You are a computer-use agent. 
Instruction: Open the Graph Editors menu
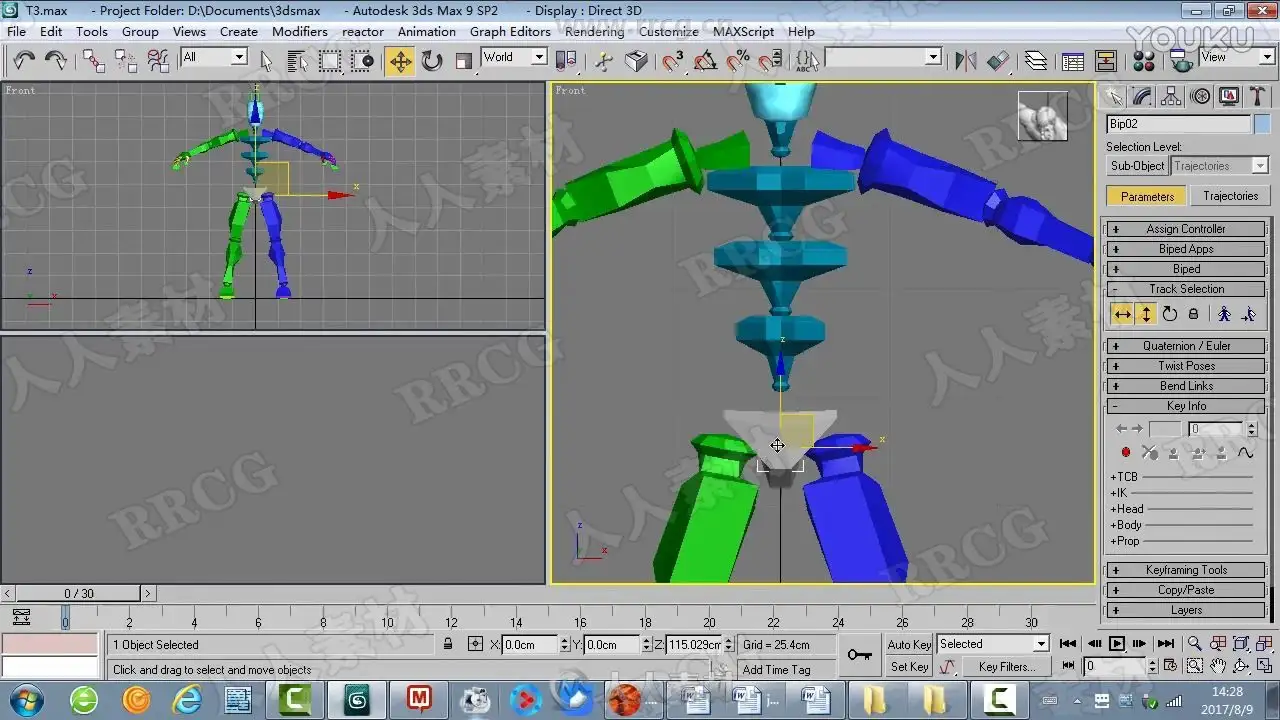(510, 31)
